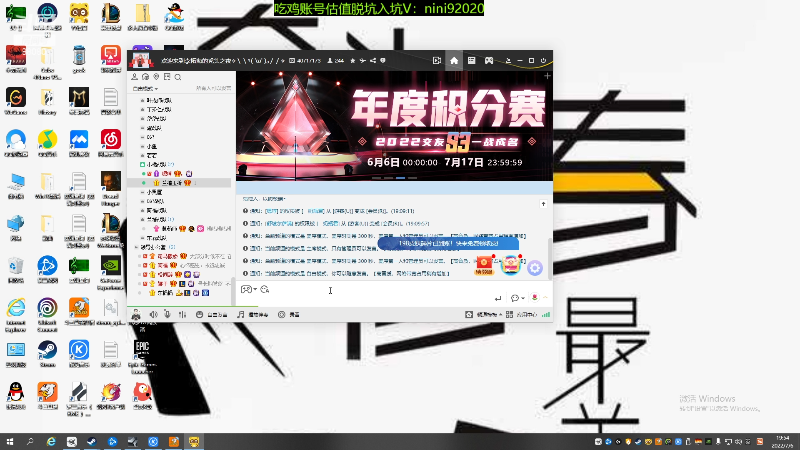Open the Windows Start menu

[x=10, y=442]
